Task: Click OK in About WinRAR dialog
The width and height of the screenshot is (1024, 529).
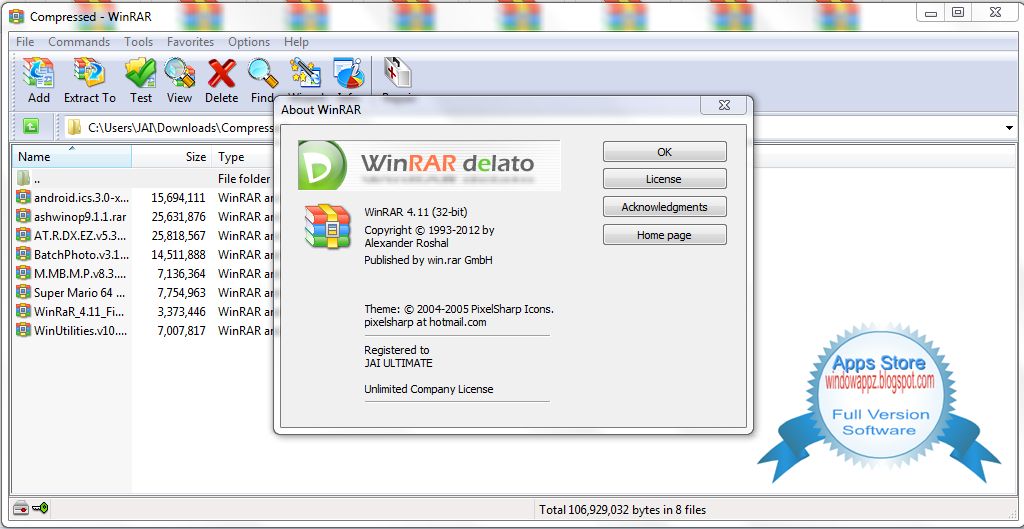Action: click(664, 152)
